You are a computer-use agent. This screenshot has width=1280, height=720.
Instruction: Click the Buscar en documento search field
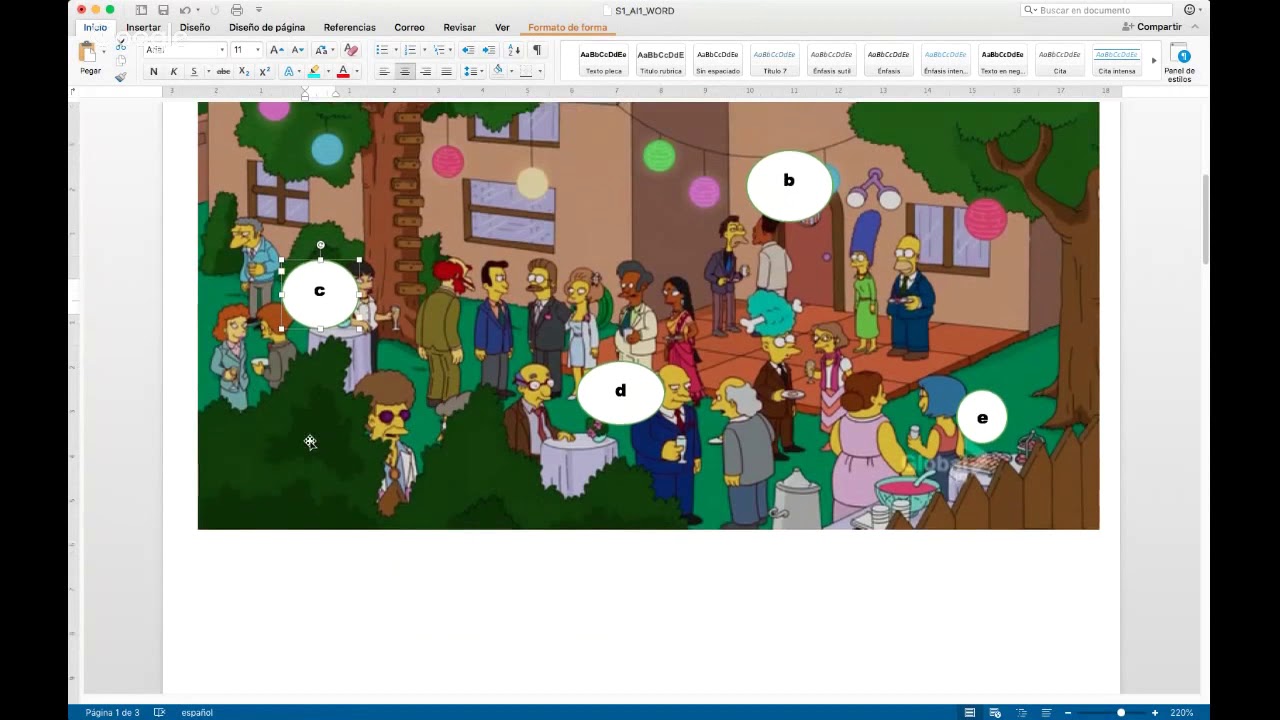pyautogui.click(x=1096, y=10)
